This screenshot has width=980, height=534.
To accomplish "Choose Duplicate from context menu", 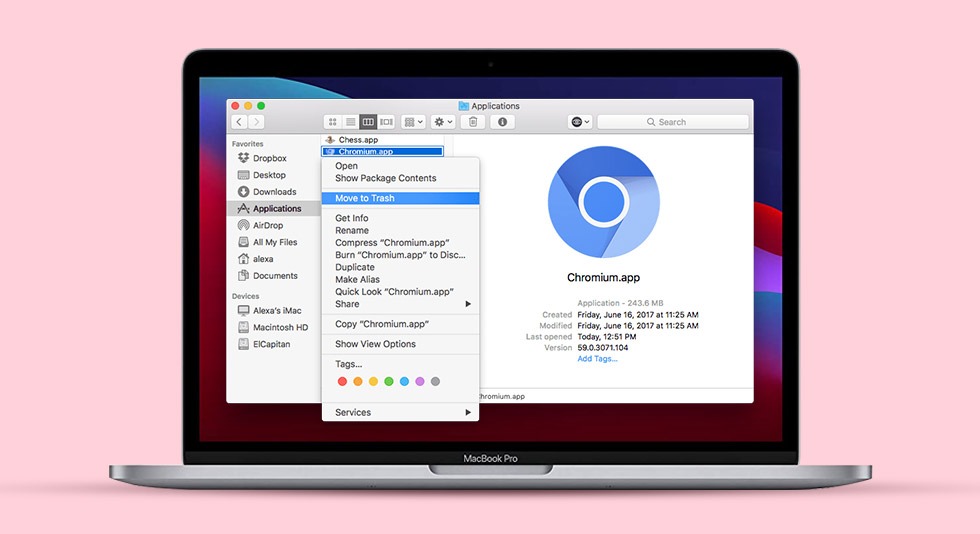I will pyautogui.click(x=400, y=267).
